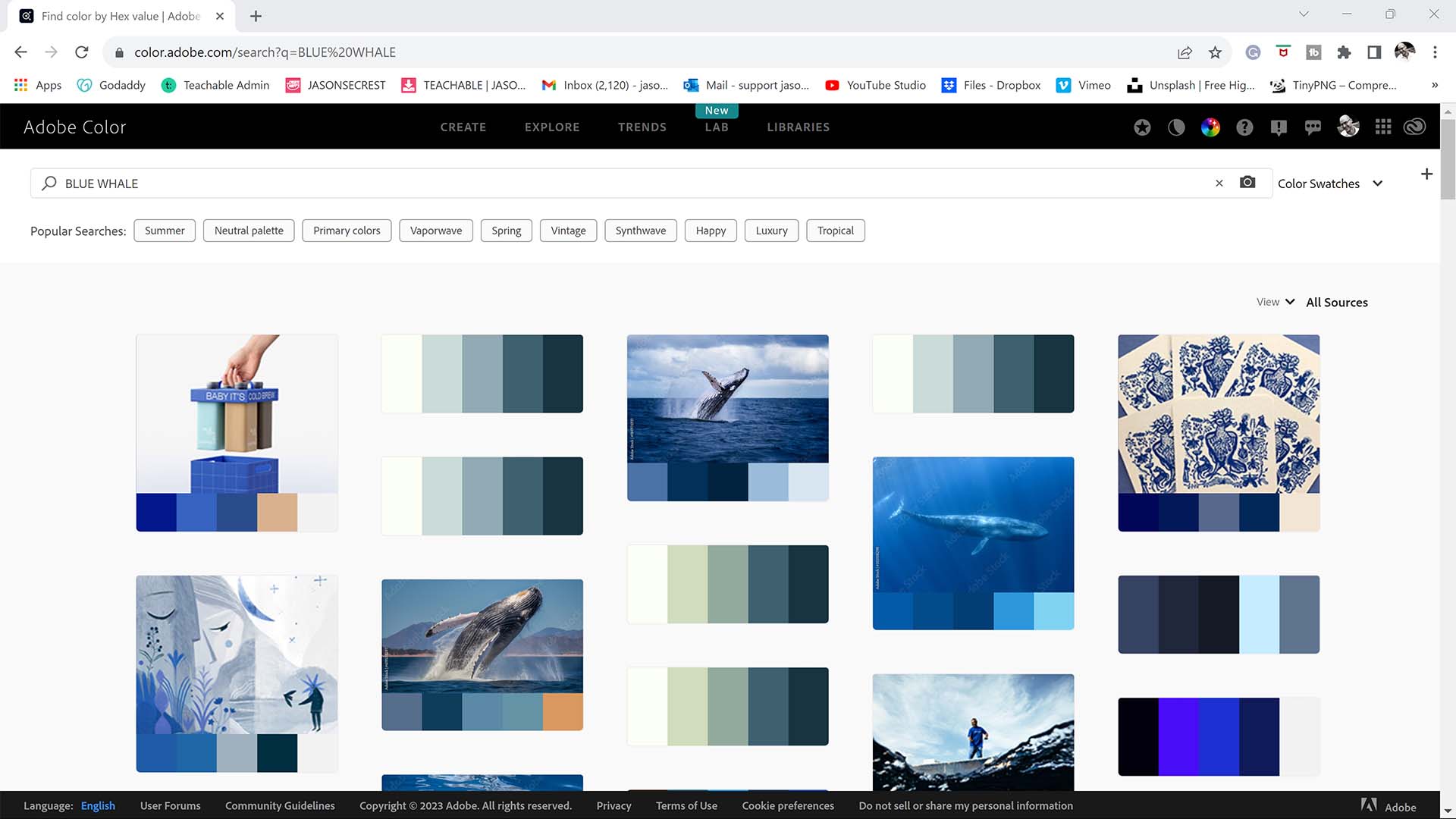Select the light cyan swatch under the underwater whale

point(1054,611)
